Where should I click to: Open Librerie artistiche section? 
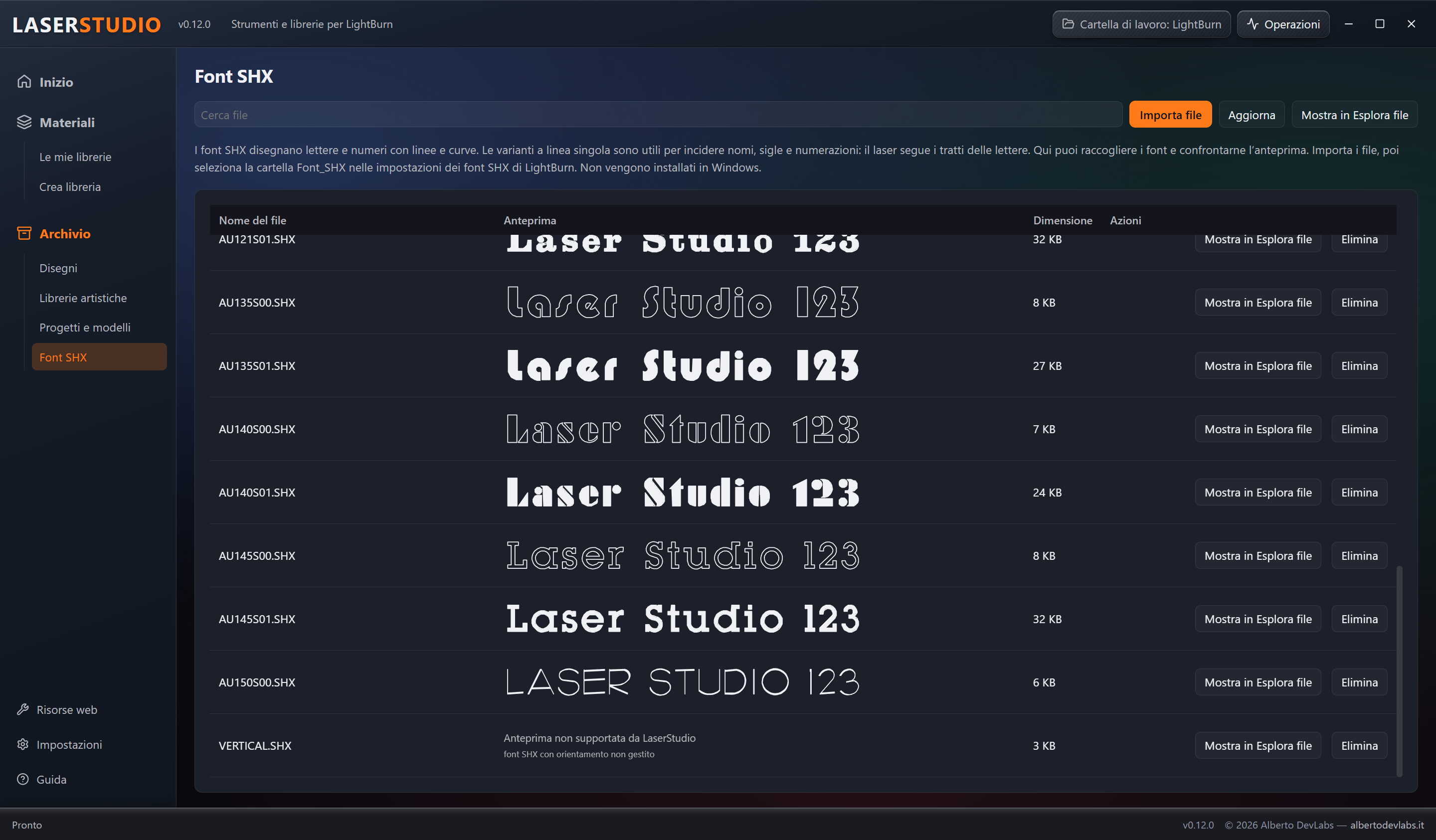click(83, 298)
